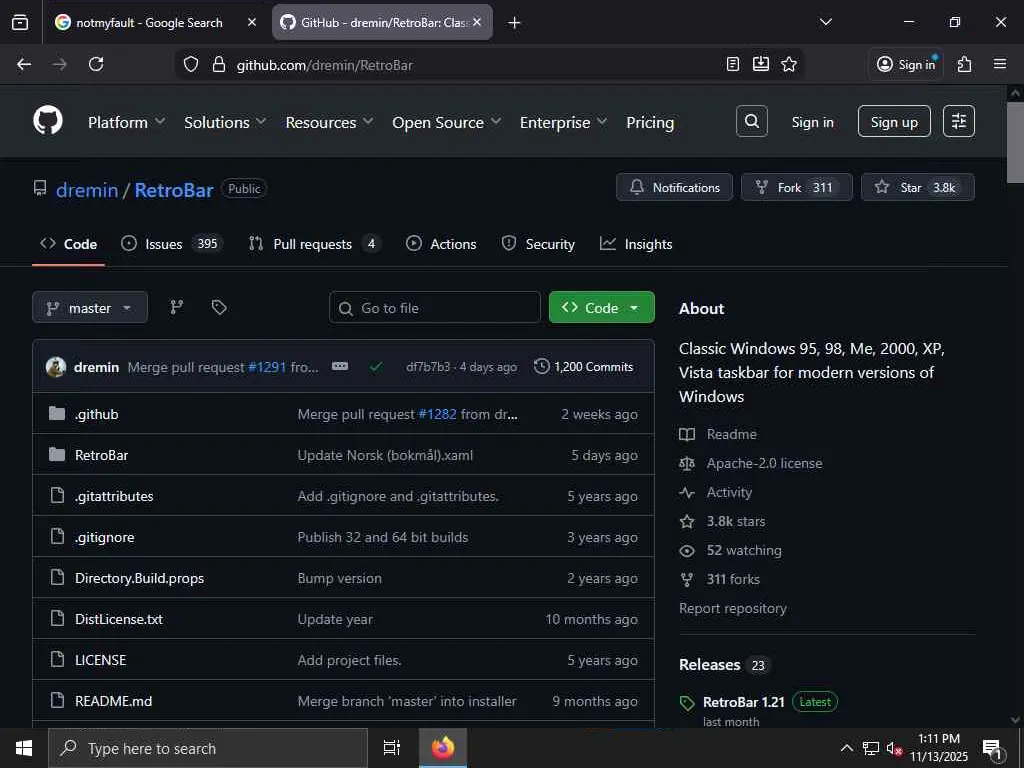Viewport: 1024px width, 768px height.
Task: Fork the repository via Fork button
Action: (x=797, y=187)
